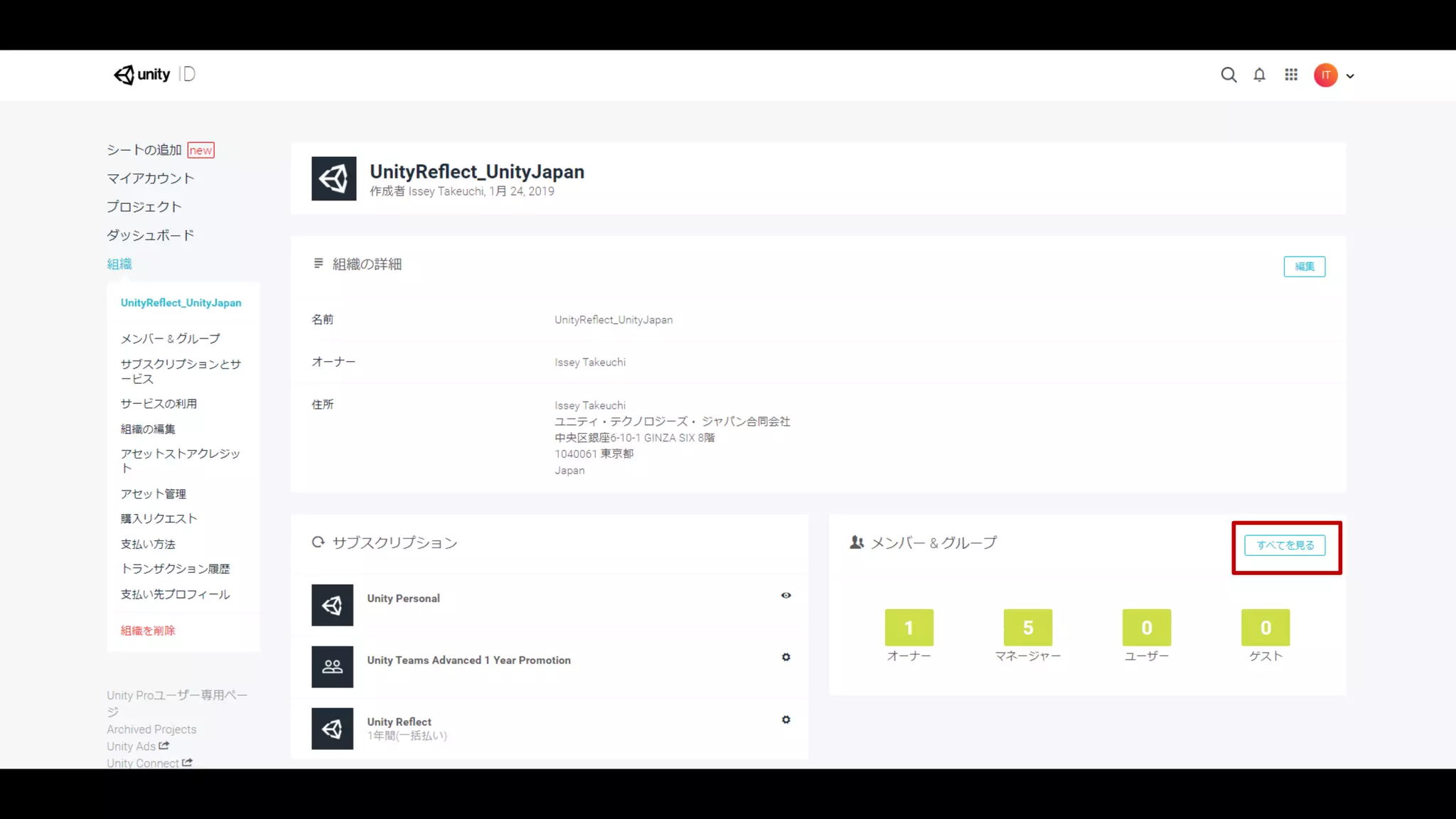Open notifications bell icon
1456x819 pixels.
coord(1259,75)
